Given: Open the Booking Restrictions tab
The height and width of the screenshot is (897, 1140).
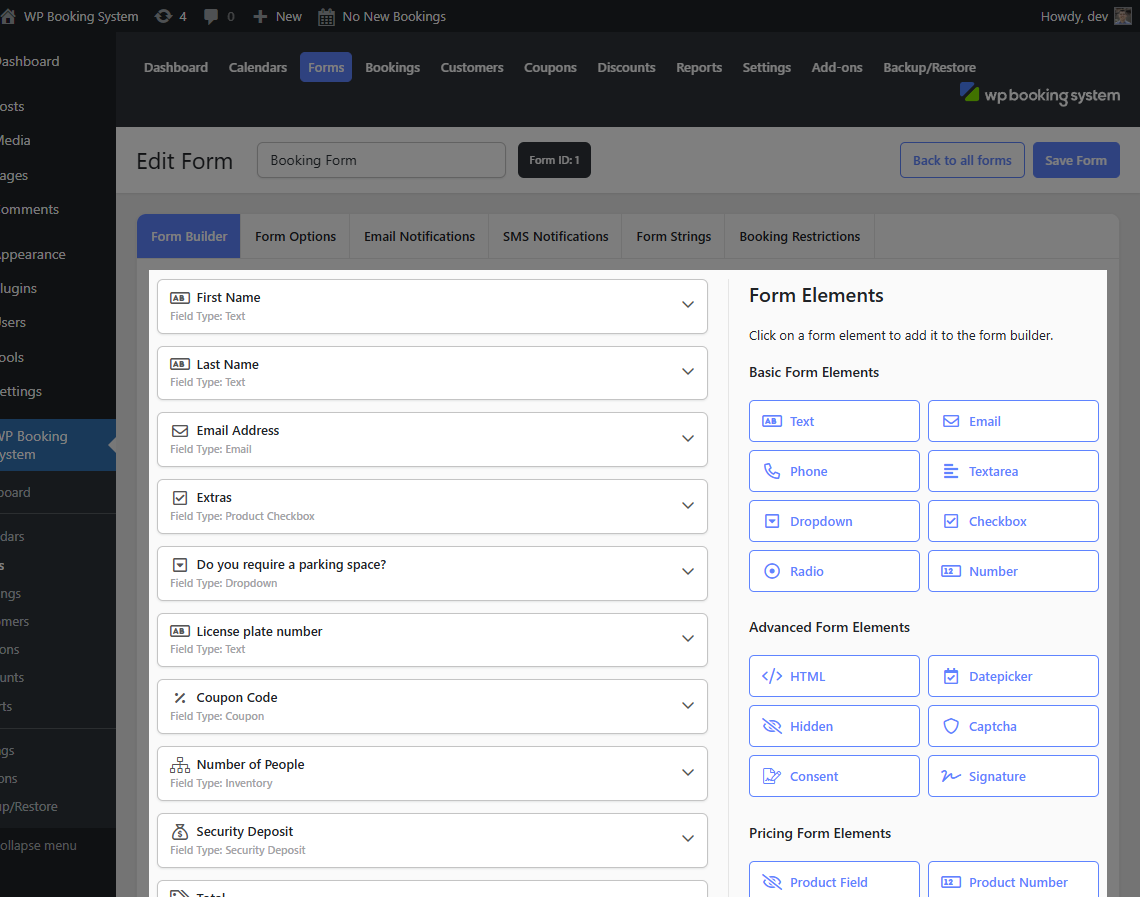Looking at the screenshot, I should click(800, 236).
